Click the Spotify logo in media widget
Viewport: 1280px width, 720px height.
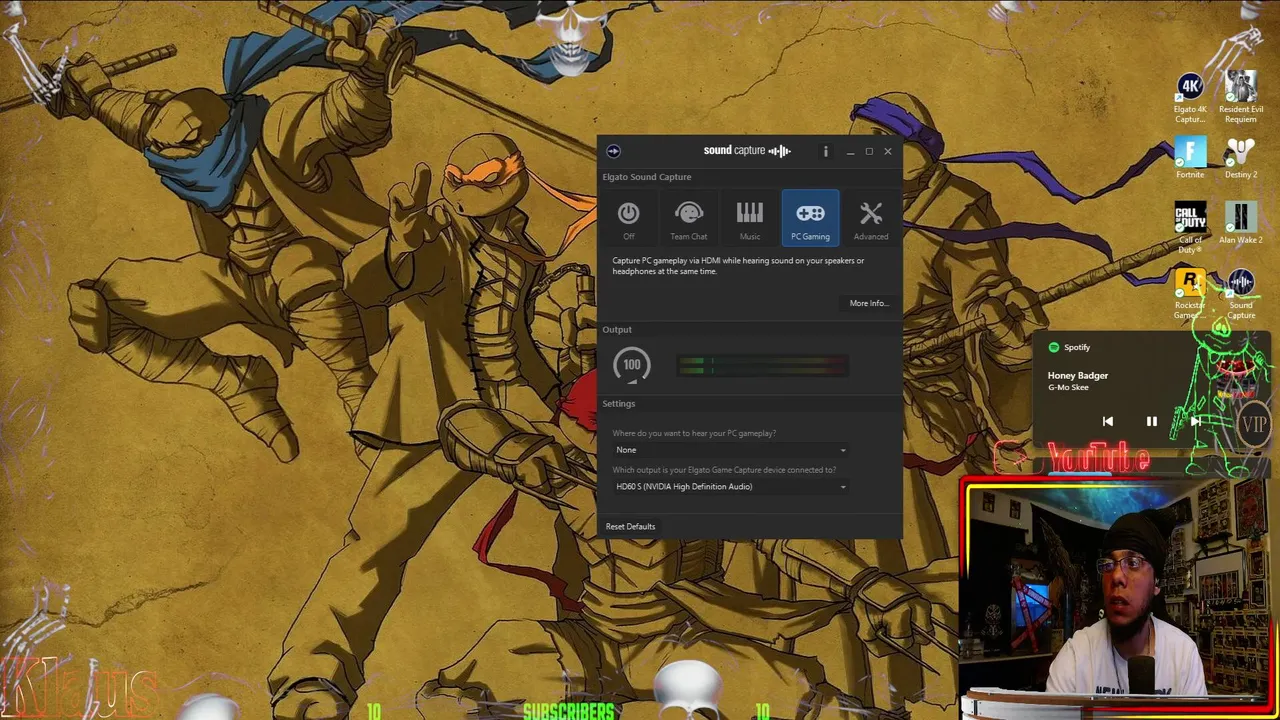[x=1054, y=347]
